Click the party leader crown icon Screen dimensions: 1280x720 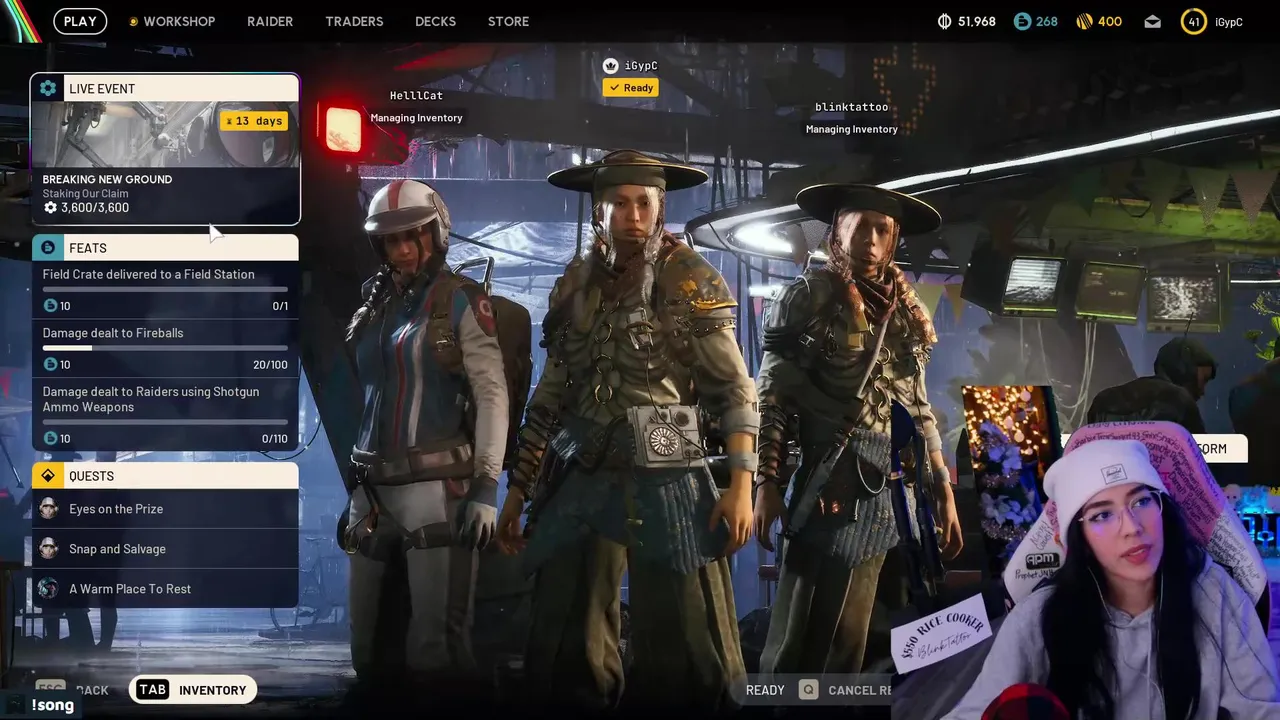pyautogui.click(x=611, y=65)
